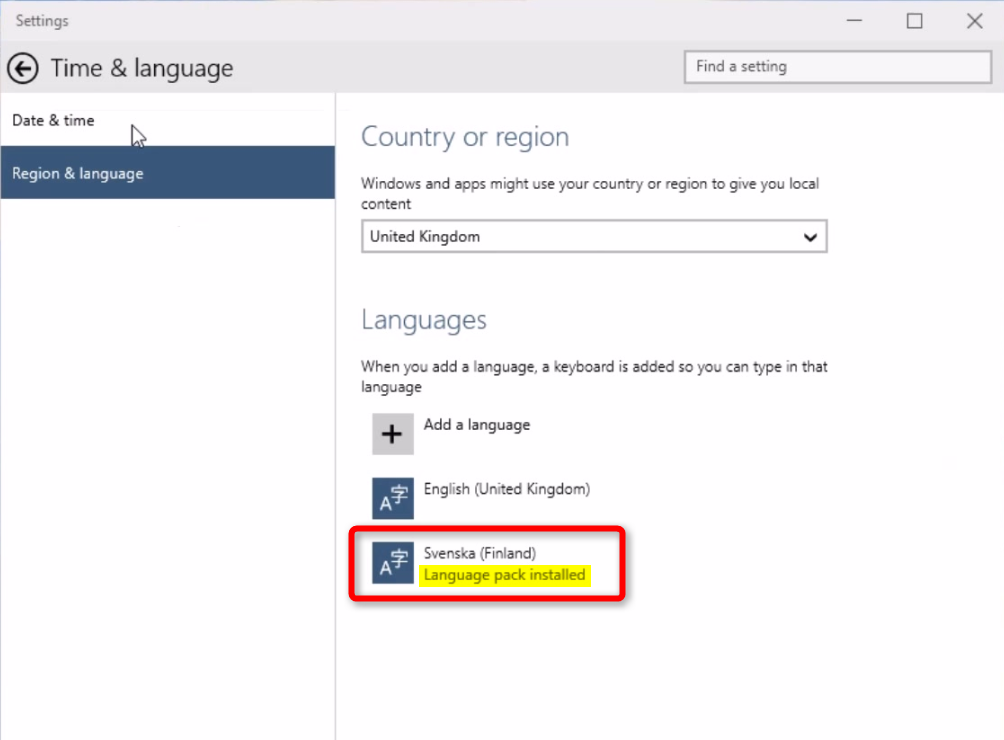Screen dimensions: 1004x740
Task: Select the Svenska (Finland) entry text
Action: [x=480, y=553]
